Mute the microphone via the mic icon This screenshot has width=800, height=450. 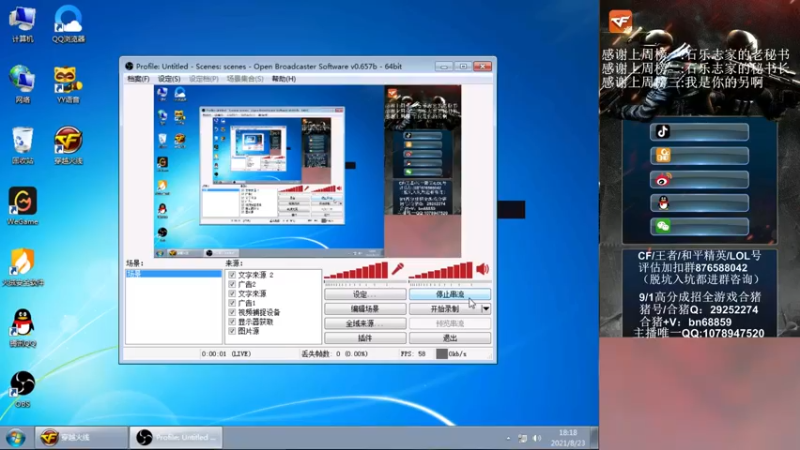[397, 269]
